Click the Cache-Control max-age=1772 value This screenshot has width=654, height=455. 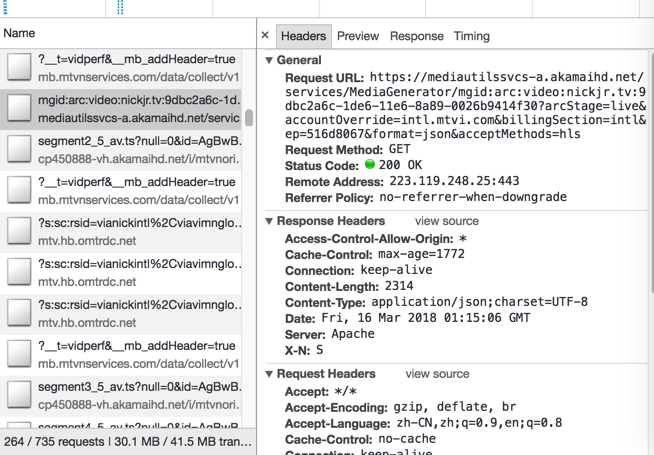(421, 254)
